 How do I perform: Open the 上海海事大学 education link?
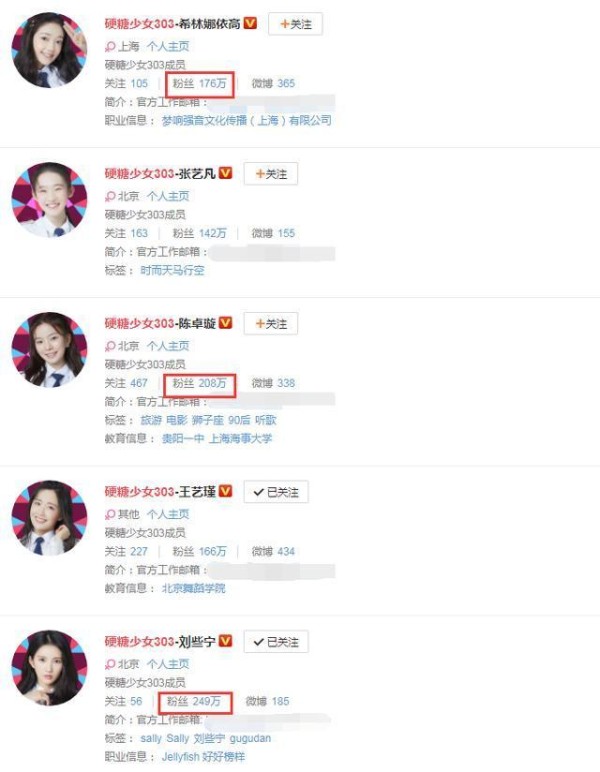coord(240,438)
